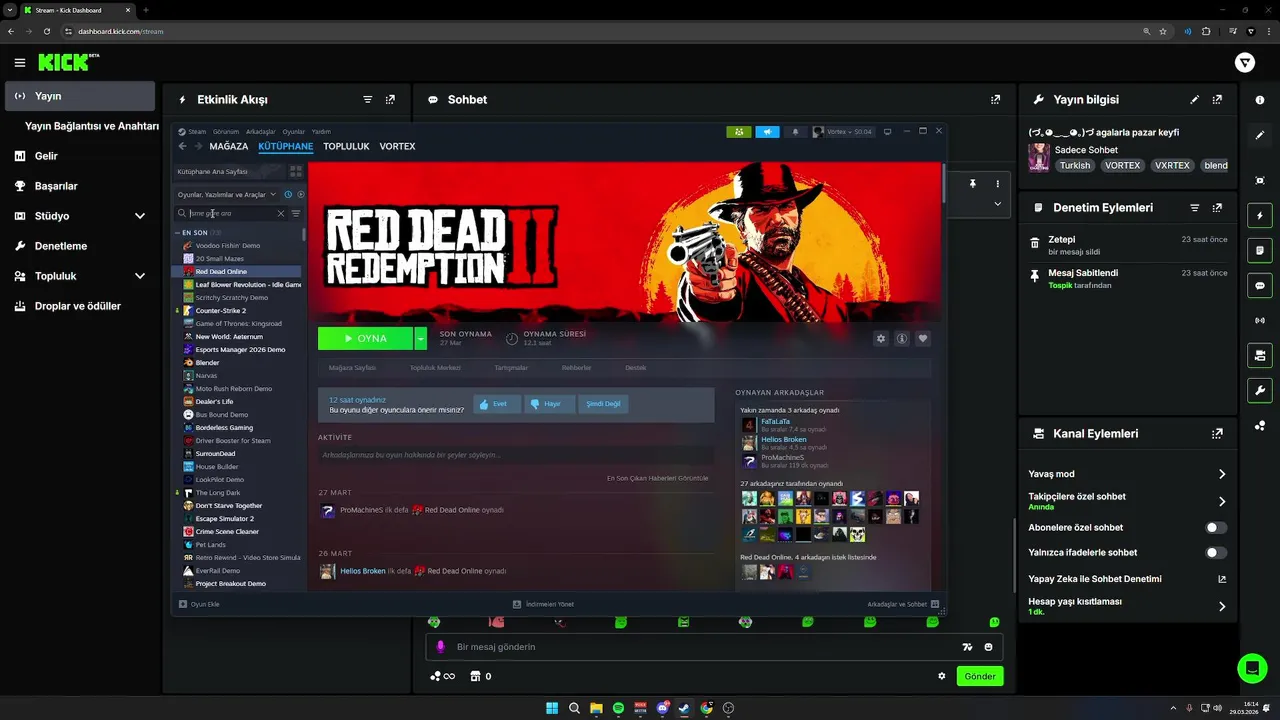Click Hayır recommendation button
Image resolution: width=1280 pixels, height=720 pixels.
pos(550,404)
